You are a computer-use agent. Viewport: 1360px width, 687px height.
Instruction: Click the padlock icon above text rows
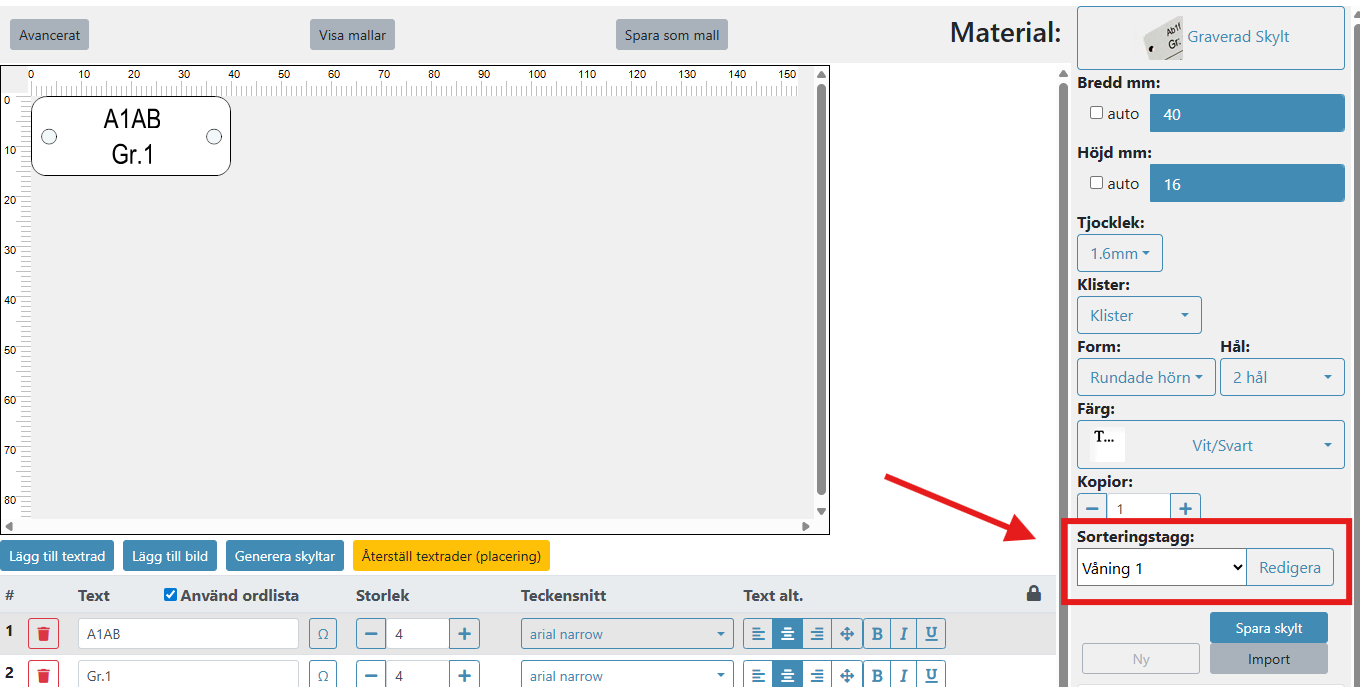pos(1034,594)
